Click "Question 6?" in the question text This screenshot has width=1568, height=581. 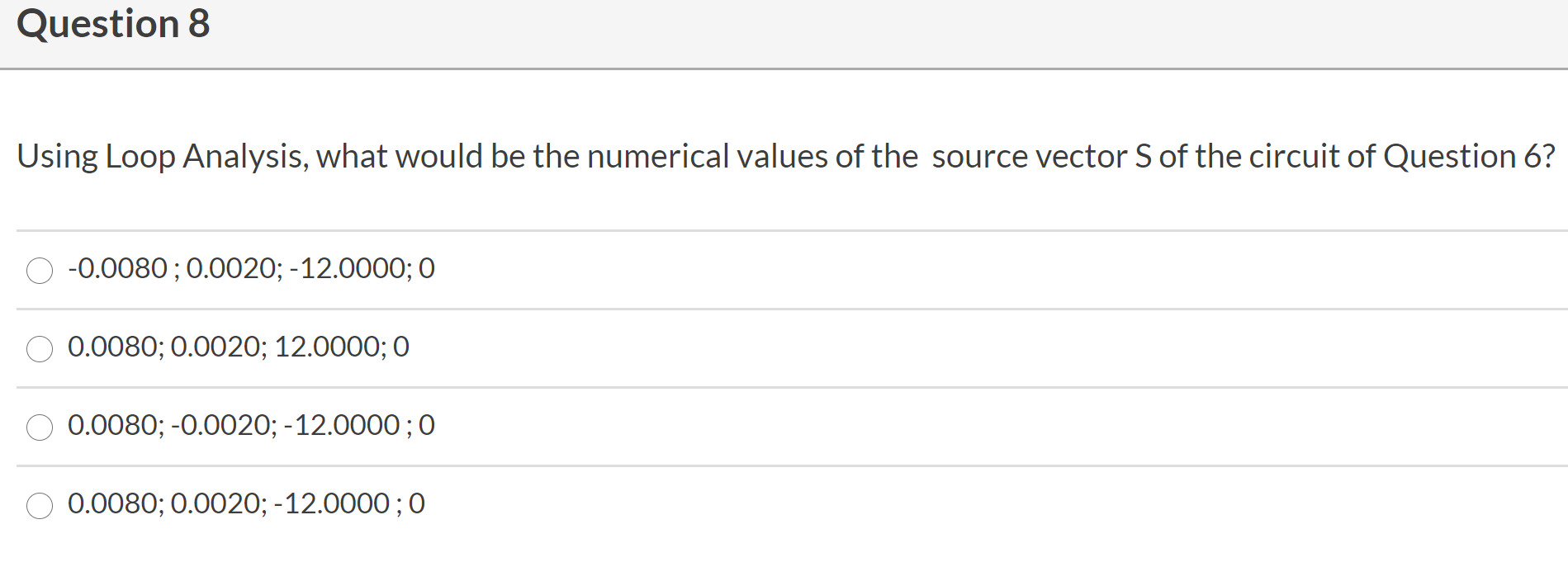tap(1469, 156)
